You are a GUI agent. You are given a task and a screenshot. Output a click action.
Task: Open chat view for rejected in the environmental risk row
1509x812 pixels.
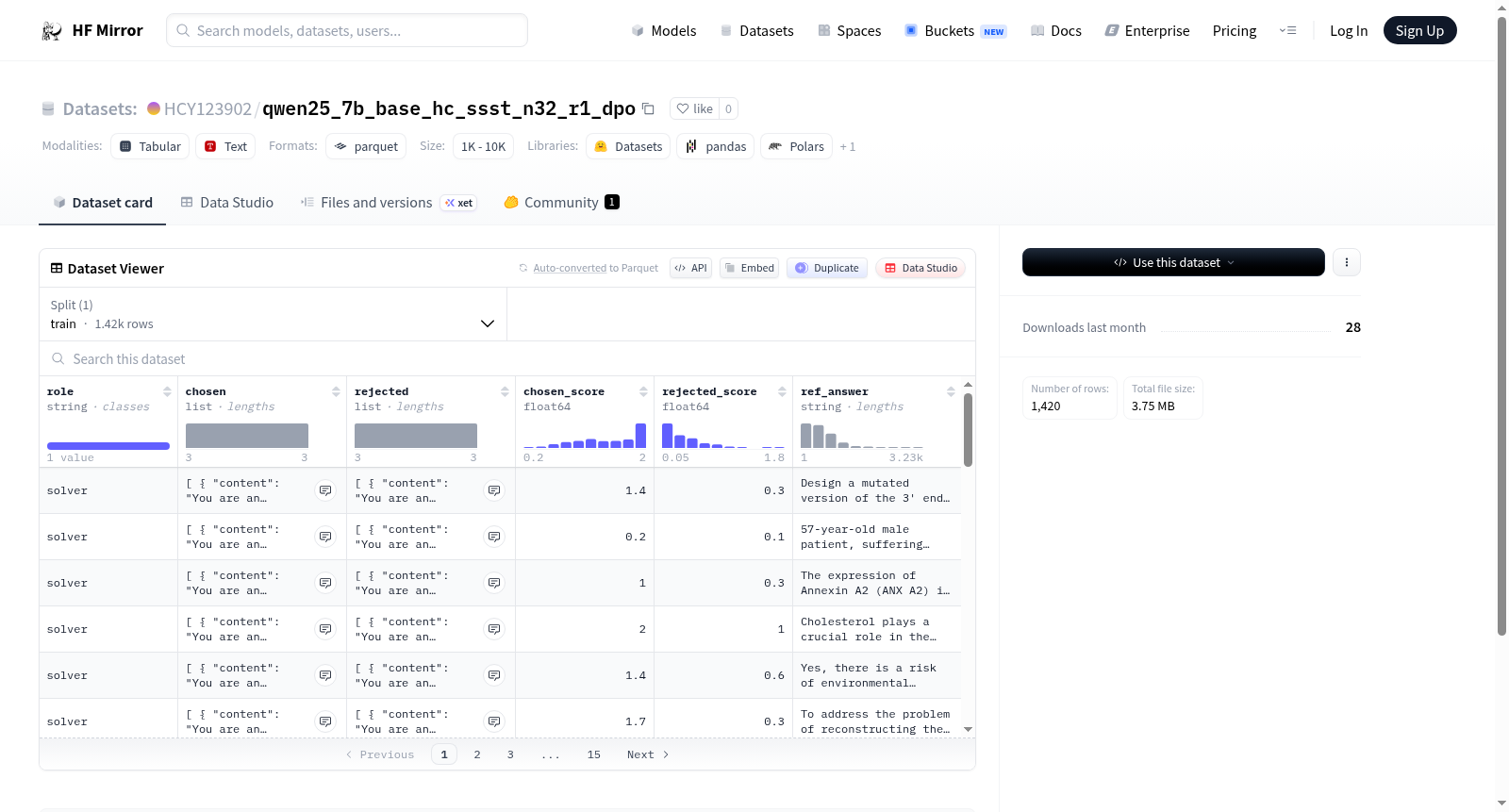tap(494, 675)
